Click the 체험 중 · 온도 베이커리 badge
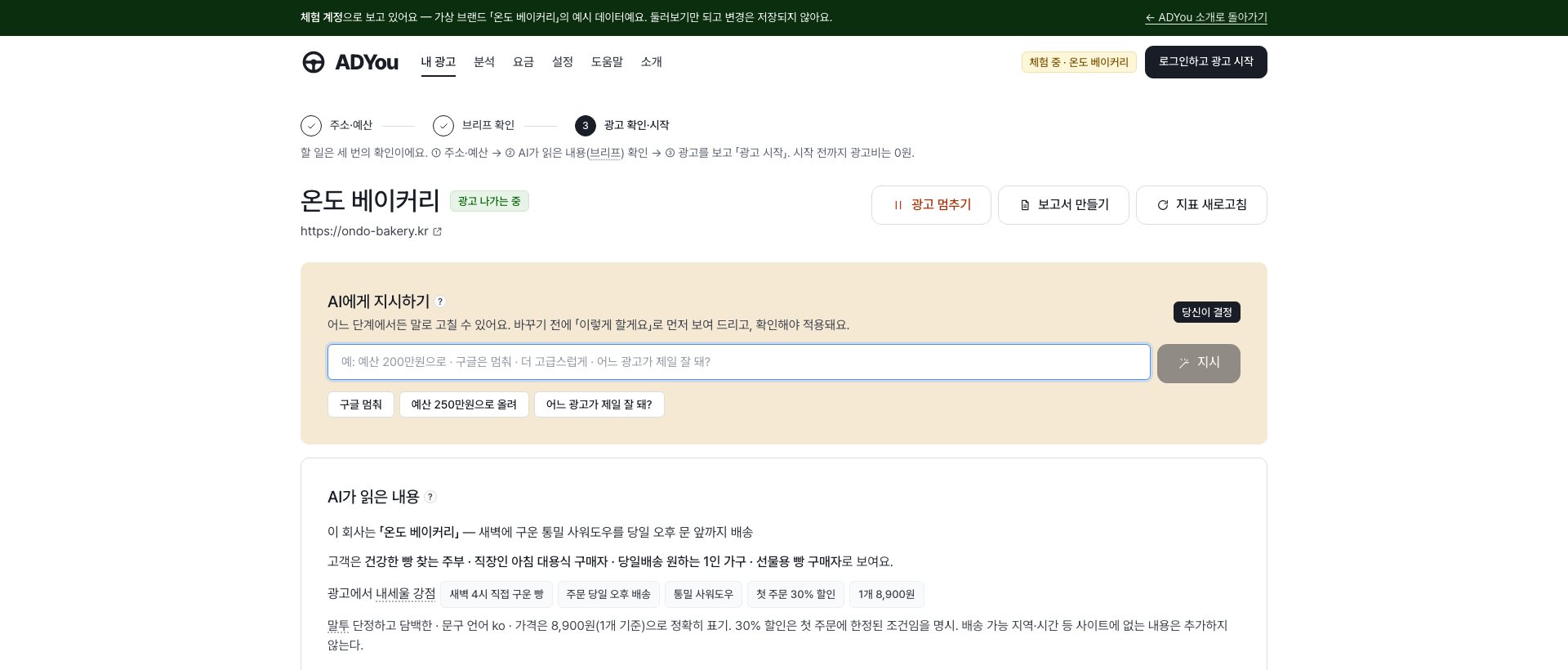Viewport: 1568px width, 670px height. click(1079, 62)
